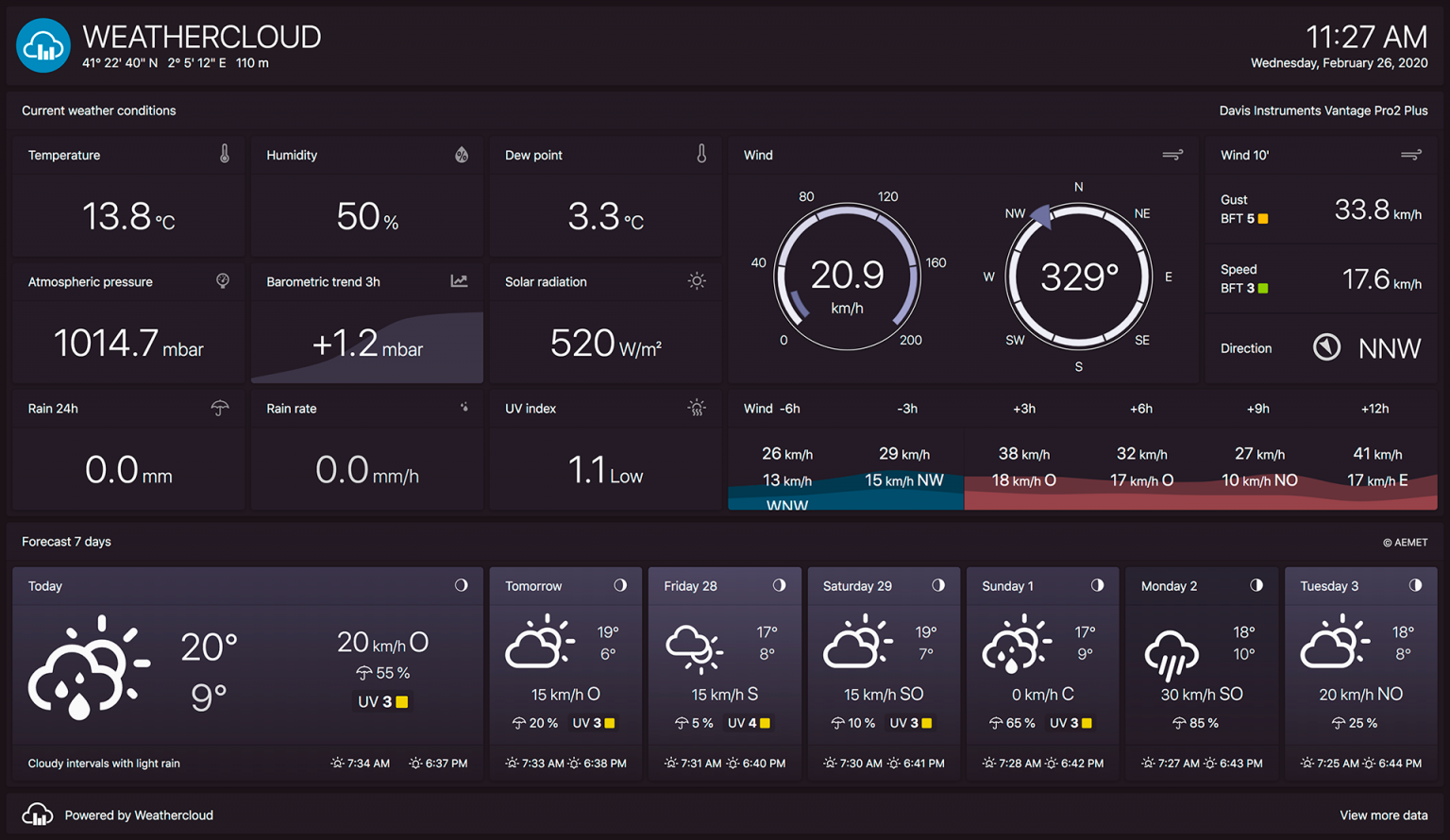Click the sun icon on Solar radiation panel

click(696, 280)
